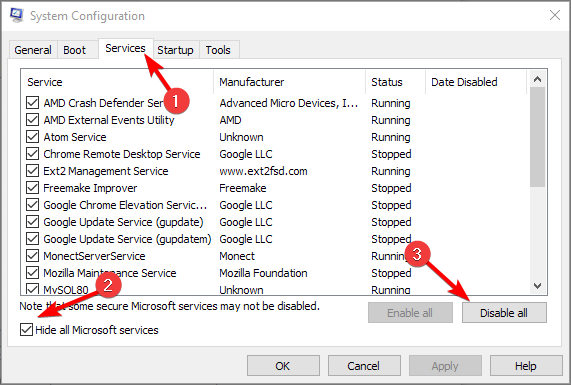Click the 'Freemake' manufacturer cell

tap(243, 188)
